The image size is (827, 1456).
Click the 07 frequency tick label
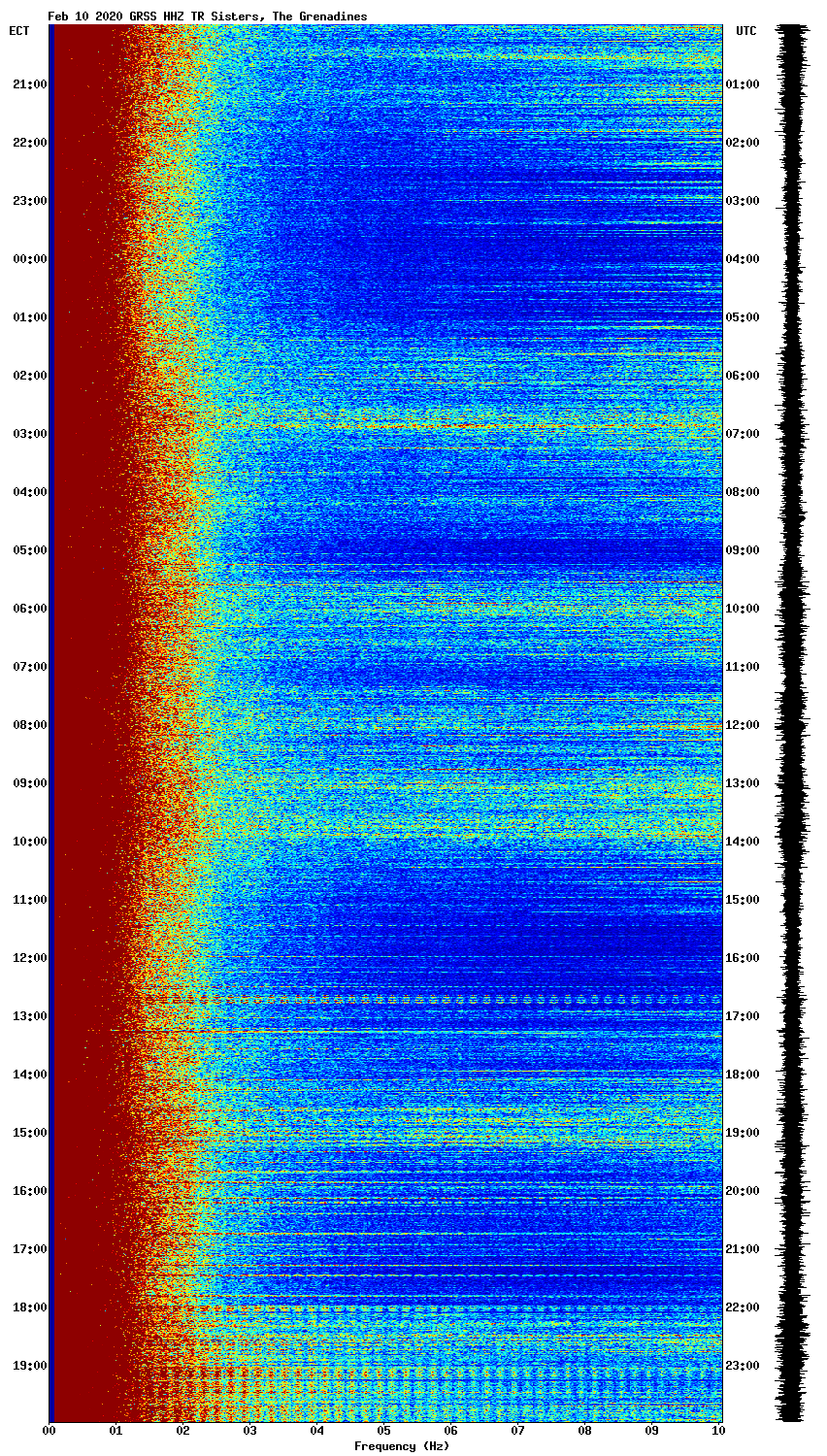(x=518, y=1431)
